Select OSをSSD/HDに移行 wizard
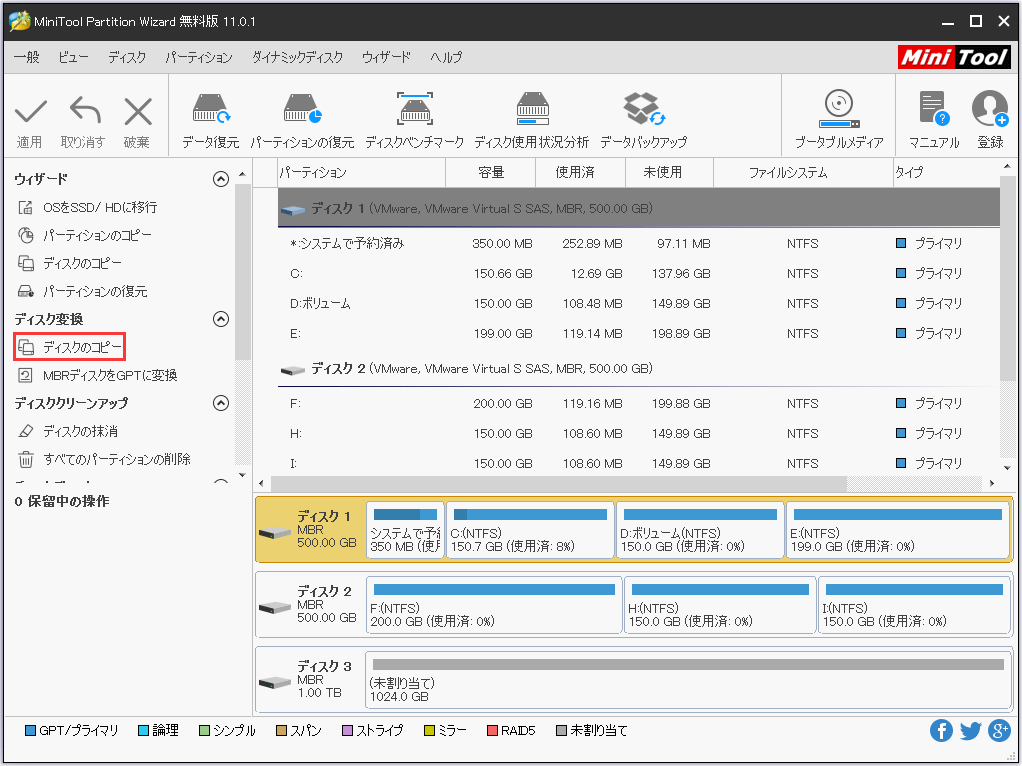Screen dimensions: 1022x766 click(87, 207)
